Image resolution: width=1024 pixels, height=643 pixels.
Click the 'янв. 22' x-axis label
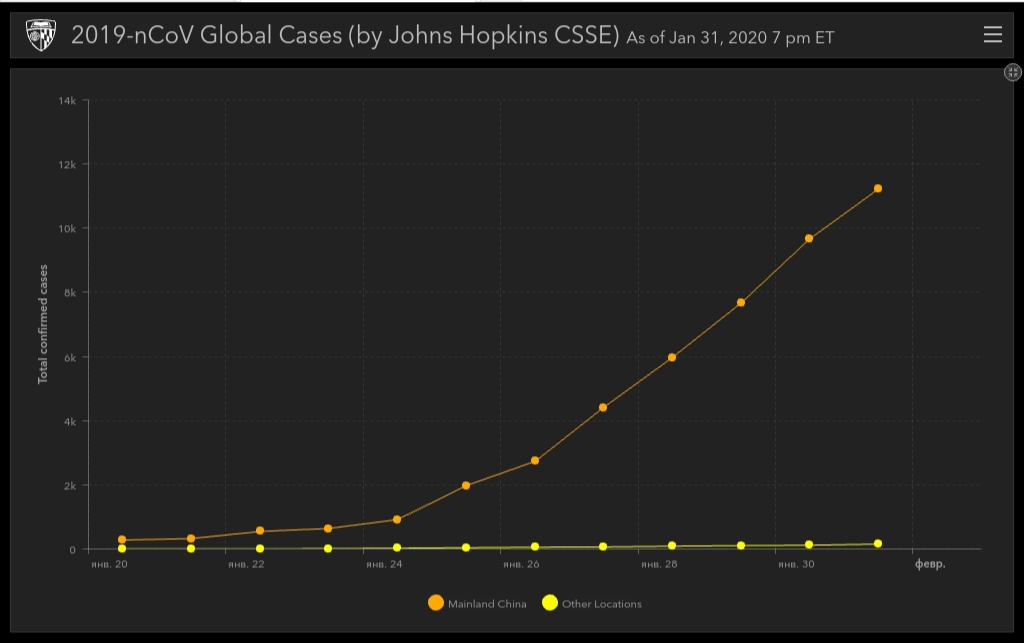point(246,564)
